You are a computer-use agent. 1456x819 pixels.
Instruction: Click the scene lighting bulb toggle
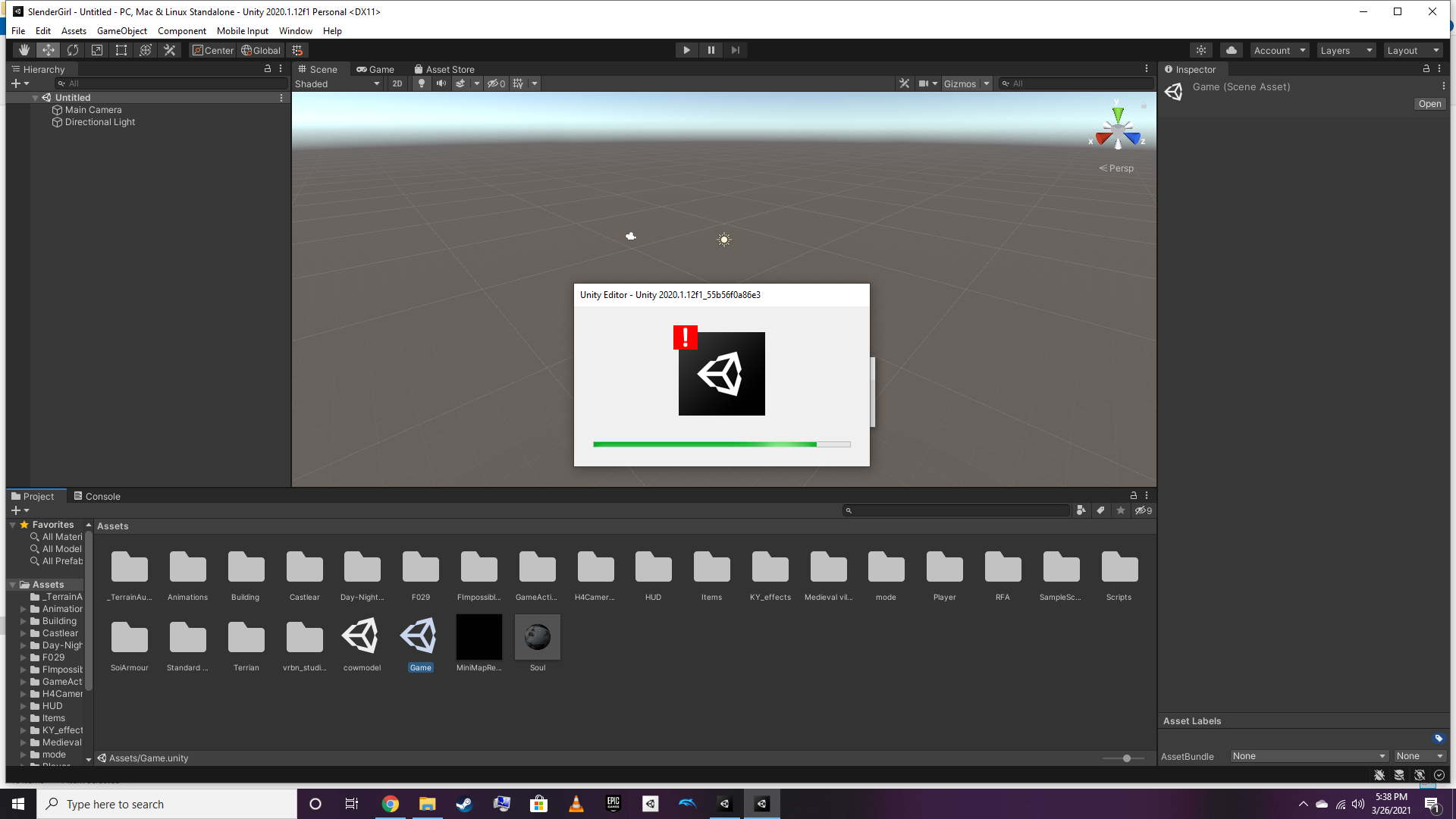(x=422, y=83)
